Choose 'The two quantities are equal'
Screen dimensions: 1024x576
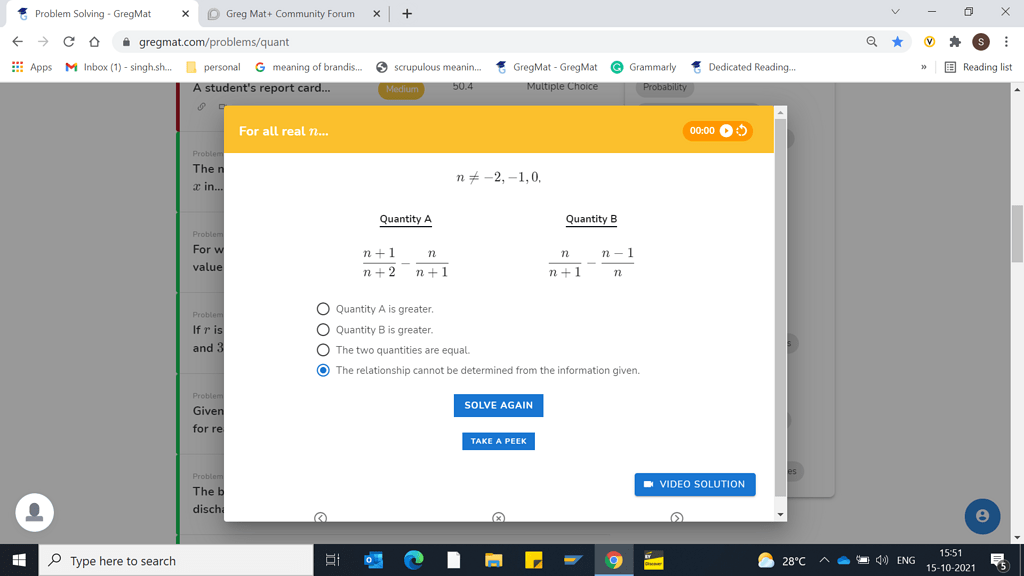tap(323, 350)
